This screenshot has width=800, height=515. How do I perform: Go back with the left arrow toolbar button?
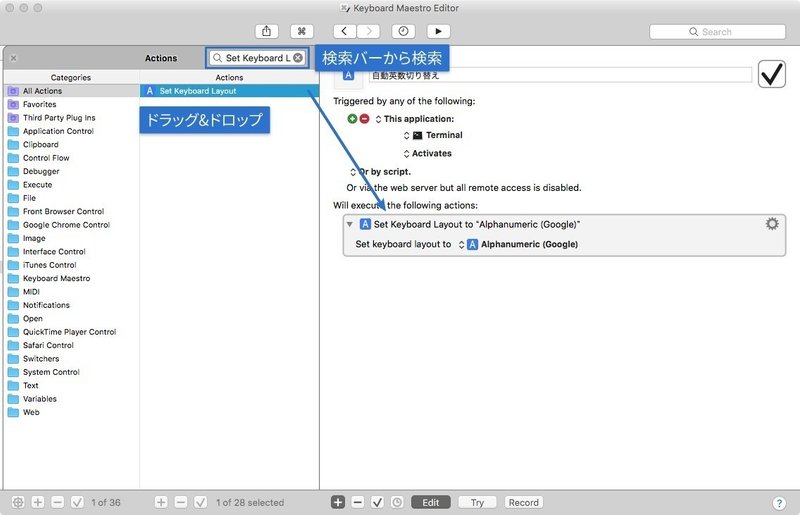[x=344, y=31]
